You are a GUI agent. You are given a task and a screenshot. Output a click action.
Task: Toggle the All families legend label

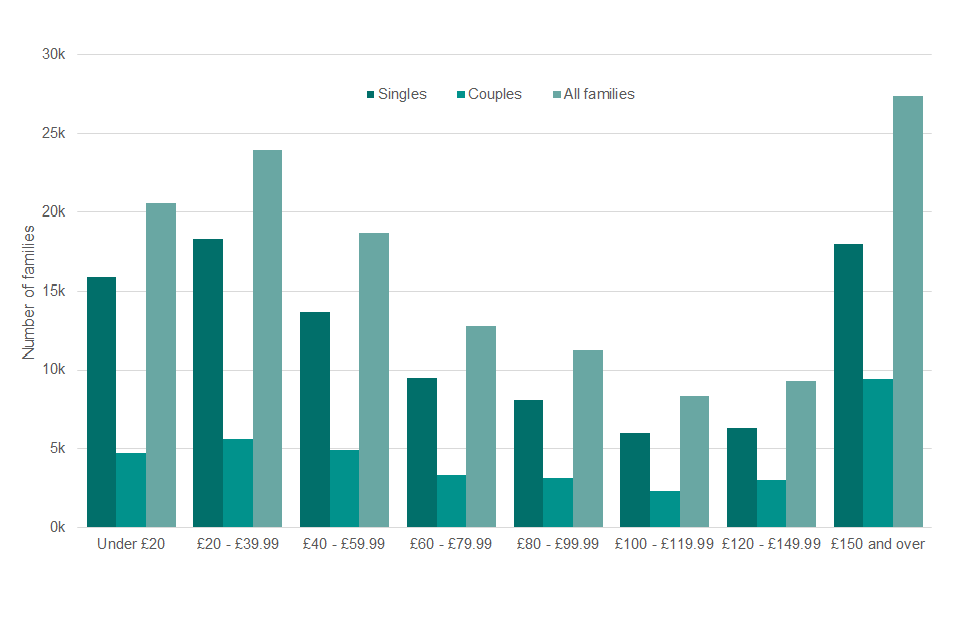[x=599, y=94]
